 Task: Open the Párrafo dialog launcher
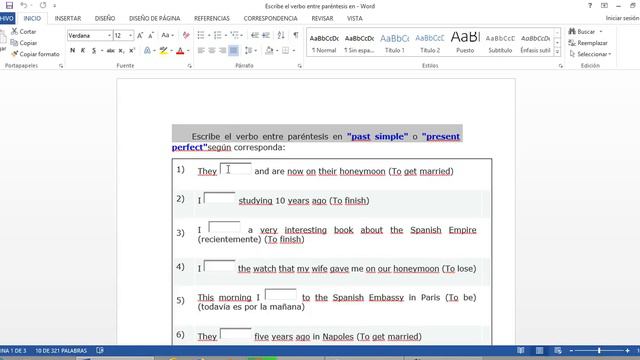(x=300, y=66)
